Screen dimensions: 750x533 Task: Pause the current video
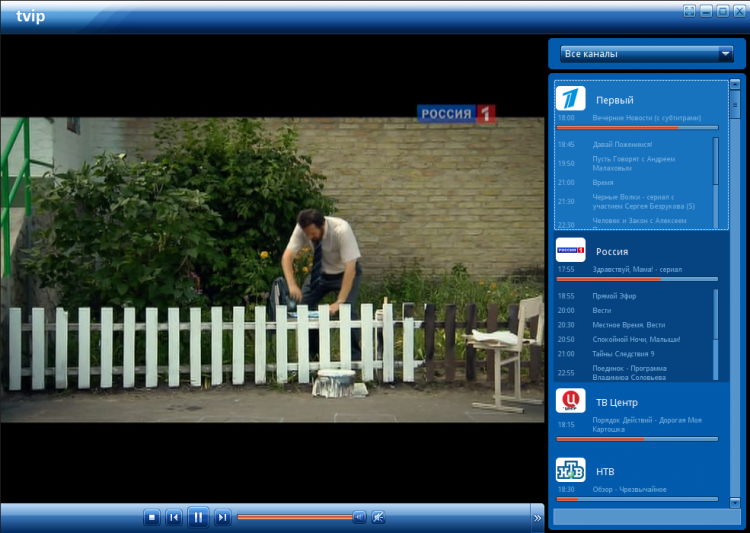click(198, 517)
